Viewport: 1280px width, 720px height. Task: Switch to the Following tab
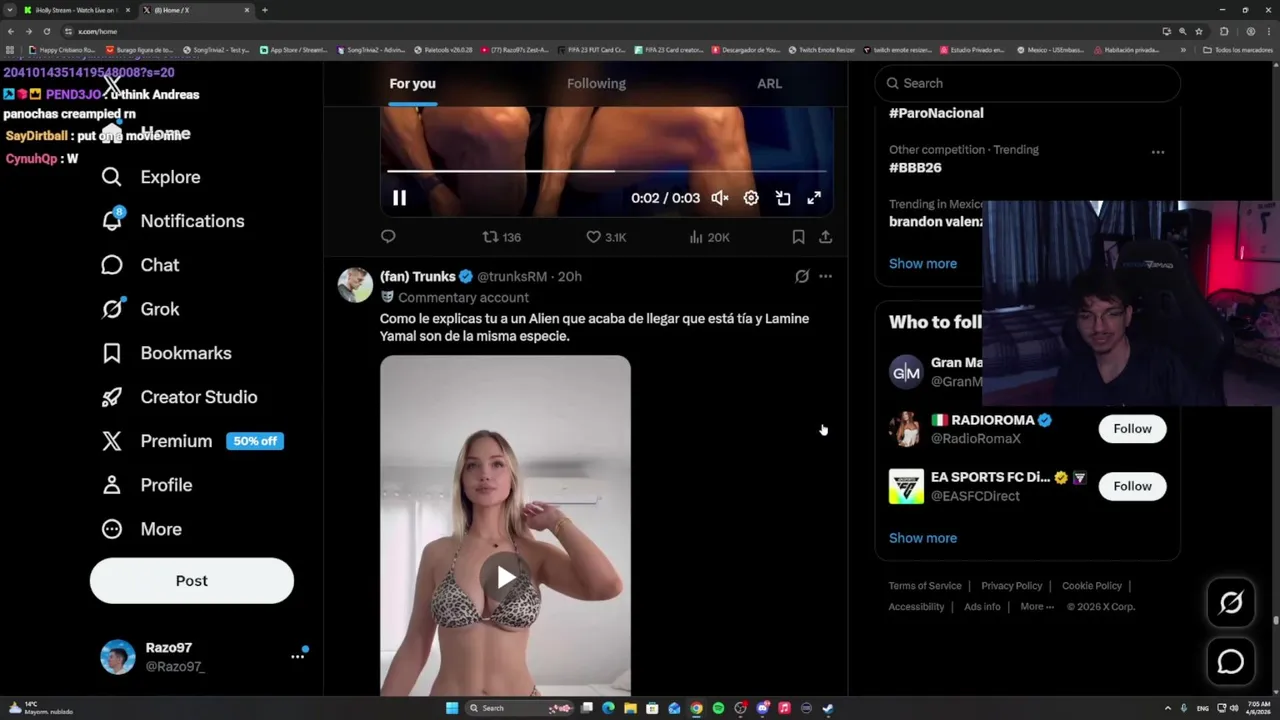[x=596, y=83]
